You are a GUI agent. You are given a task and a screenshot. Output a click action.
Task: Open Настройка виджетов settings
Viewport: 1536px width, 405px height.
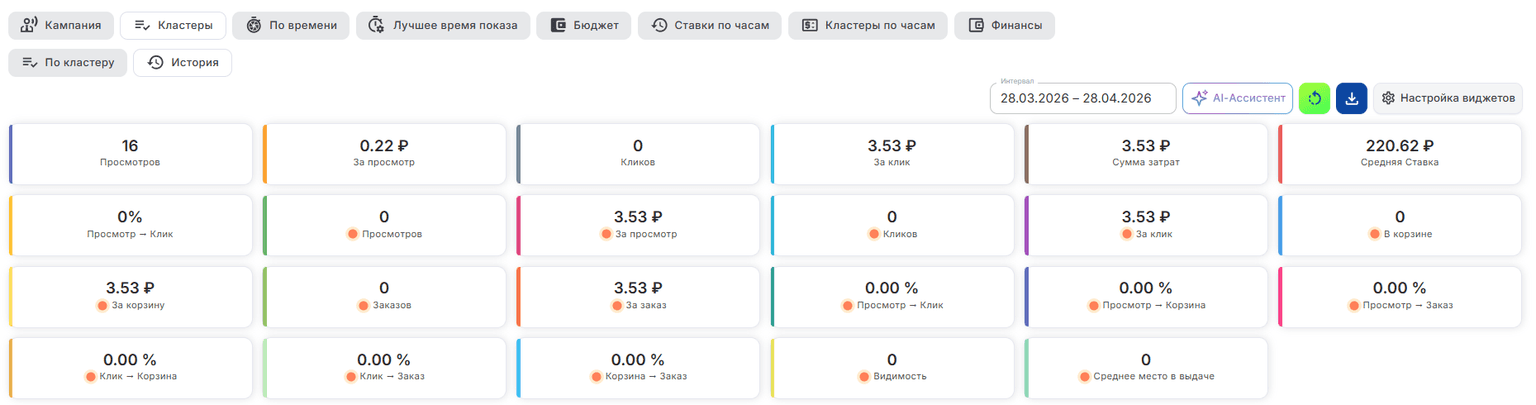point(1448,98)
